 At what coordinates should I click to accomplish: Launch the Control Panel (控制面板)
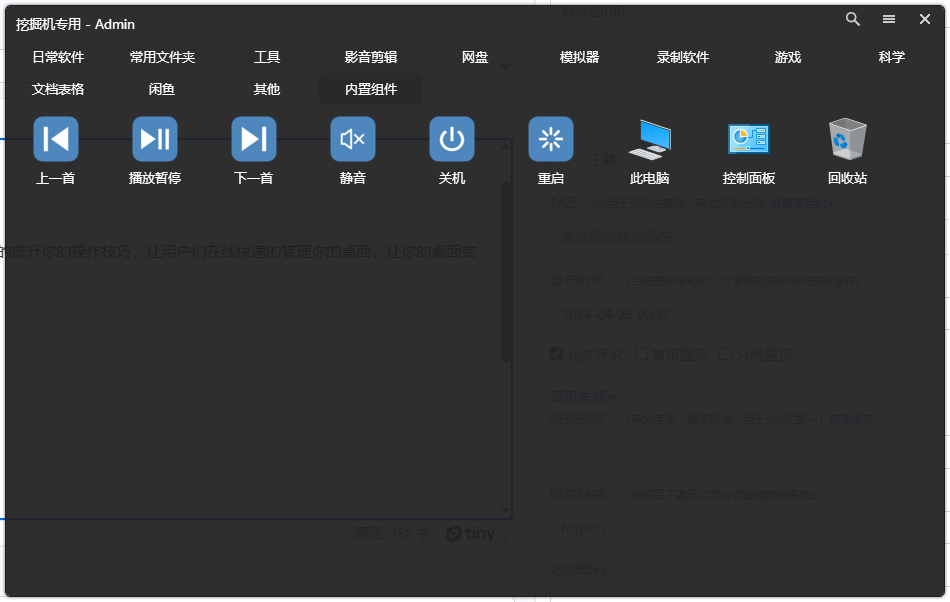pyautogui.click(x=749, y=139)
